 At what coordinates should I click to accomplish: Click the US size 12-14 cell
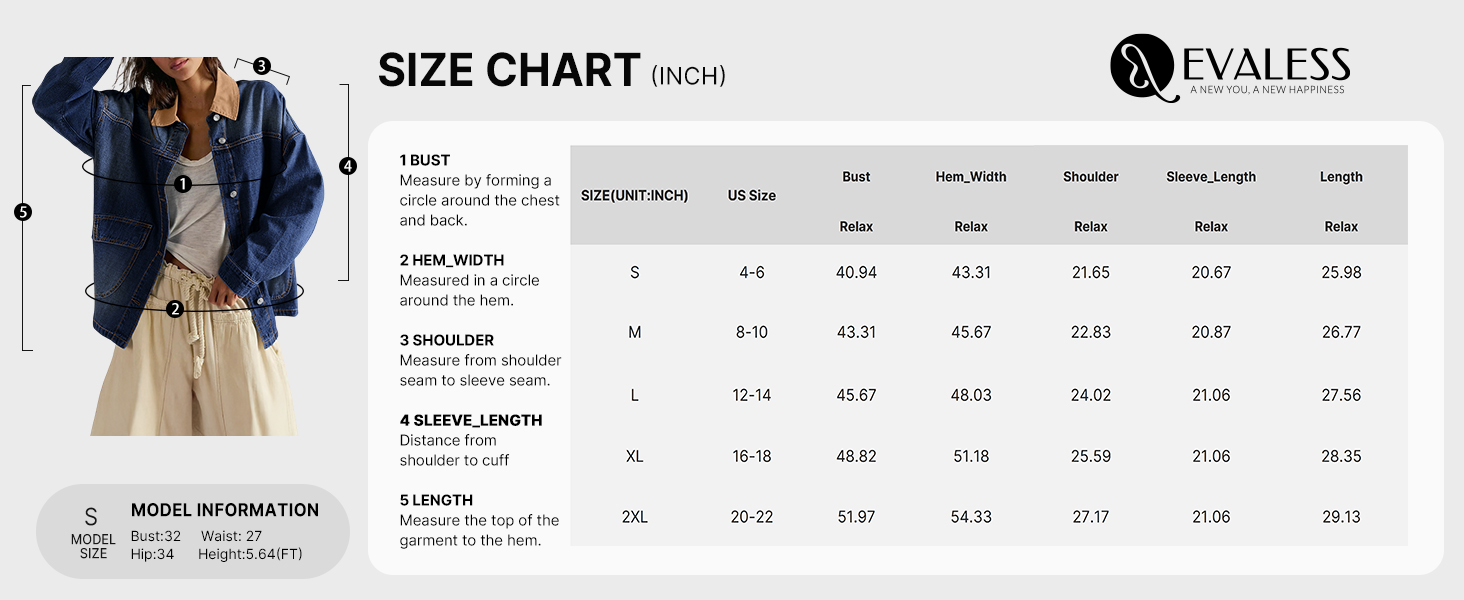pos(752,396)
